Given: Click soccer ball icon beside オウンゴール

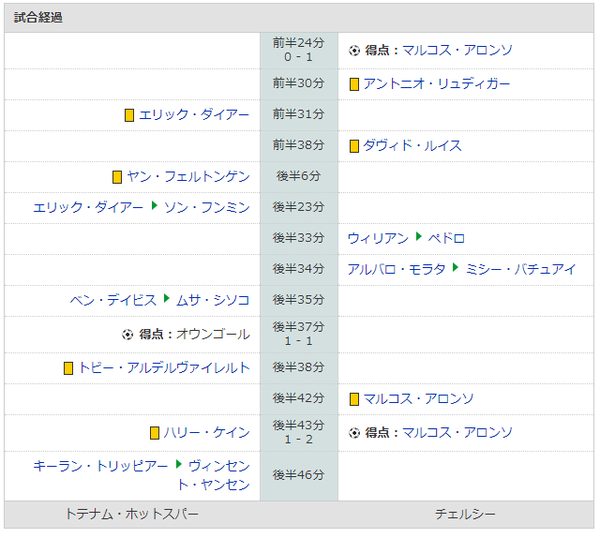Looking at the screenshot, I should pos(127,335).
